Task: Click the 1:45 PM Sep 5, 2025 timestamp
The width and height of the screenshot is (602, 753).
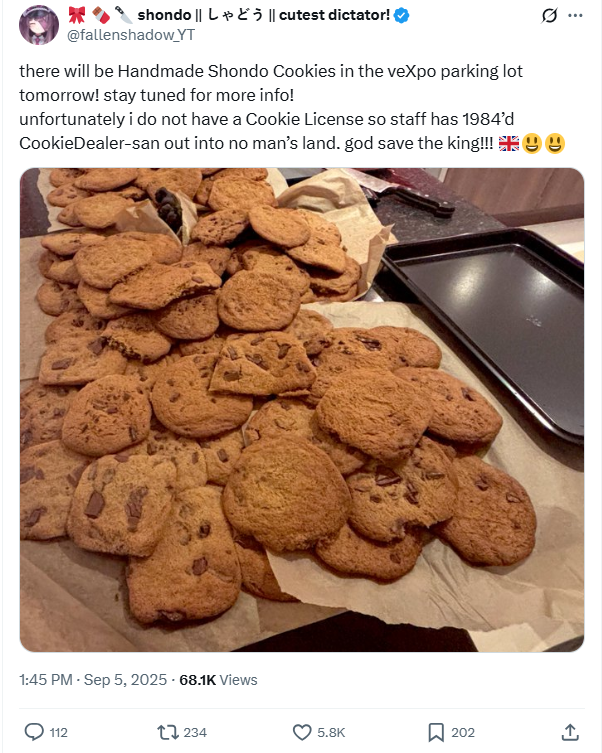Action: [93, 680]
